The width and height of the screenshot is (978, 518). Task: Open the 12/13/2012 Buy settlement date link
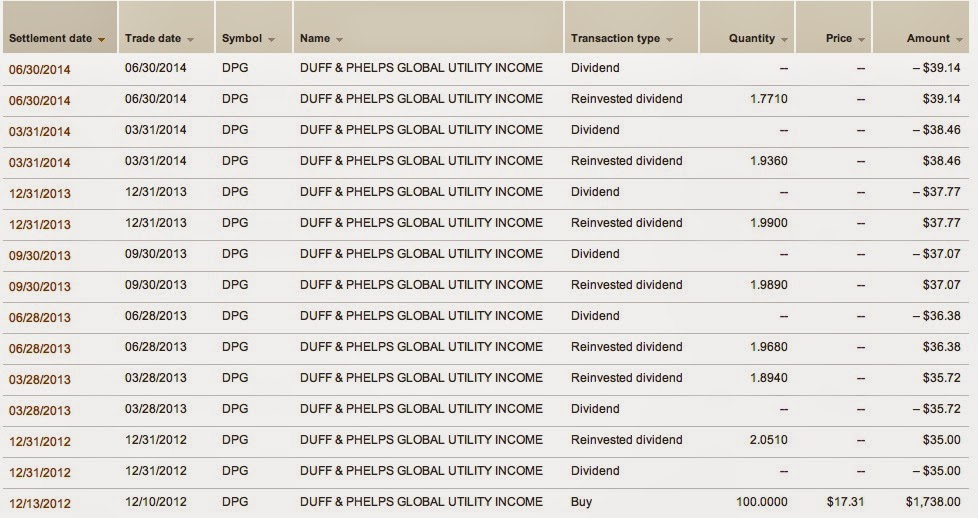(39, 504)
